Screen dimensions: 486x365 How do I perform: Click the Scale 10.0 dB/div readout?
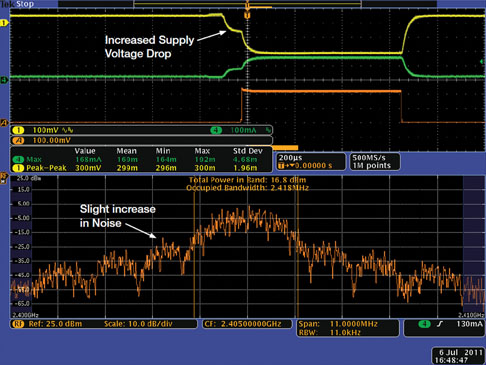click(x=138, y=324)
